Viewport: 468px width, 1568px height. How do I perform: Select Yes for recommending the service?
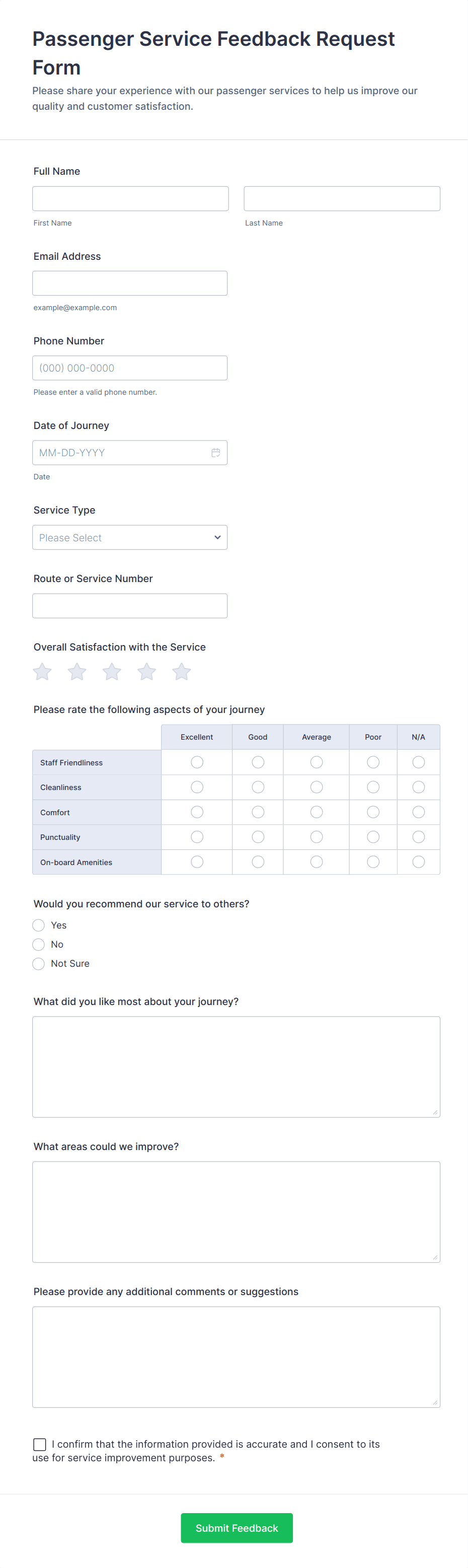click(38, 925)
